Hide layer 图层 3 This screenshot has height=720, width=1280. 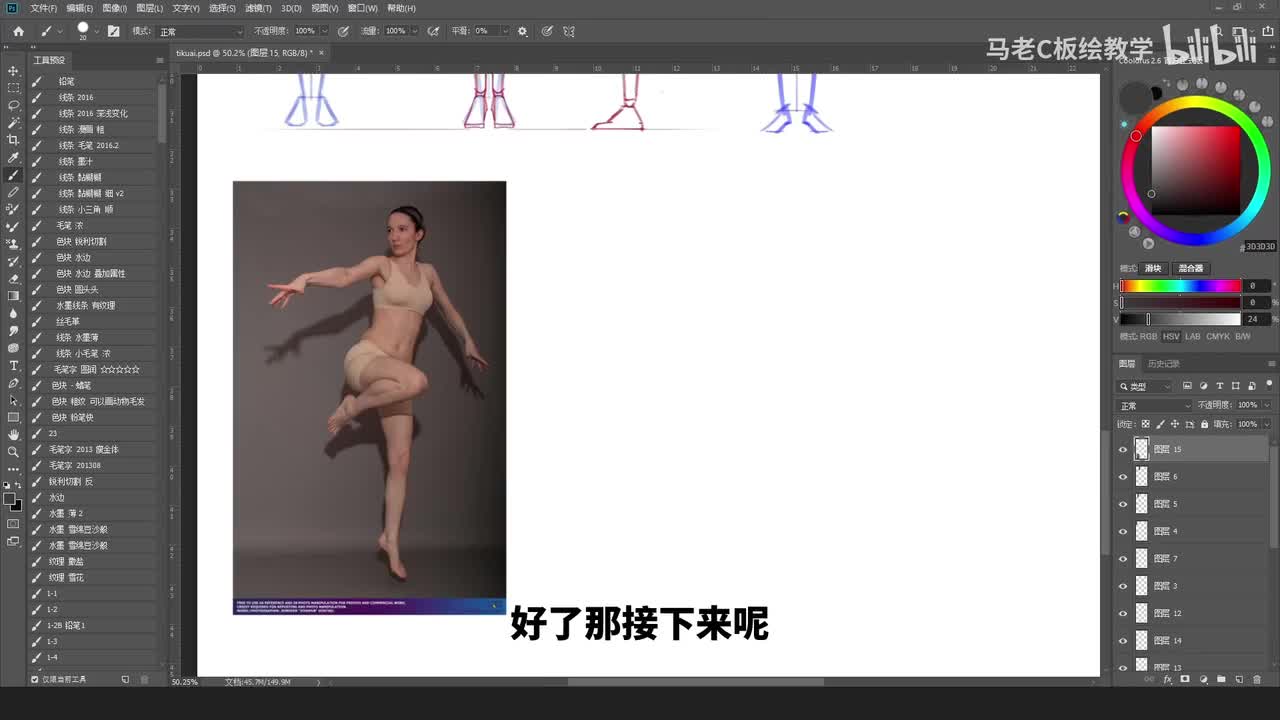tap(1122, 586)
